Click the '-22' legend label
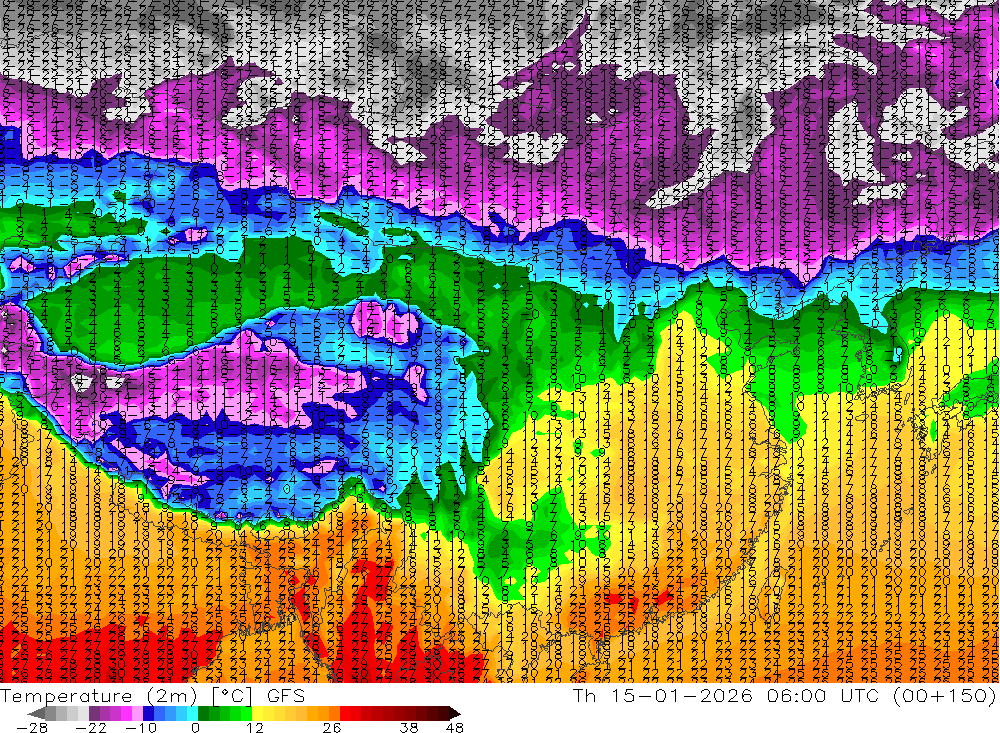This screenshot has width=1000, height=733. point(91,727)
